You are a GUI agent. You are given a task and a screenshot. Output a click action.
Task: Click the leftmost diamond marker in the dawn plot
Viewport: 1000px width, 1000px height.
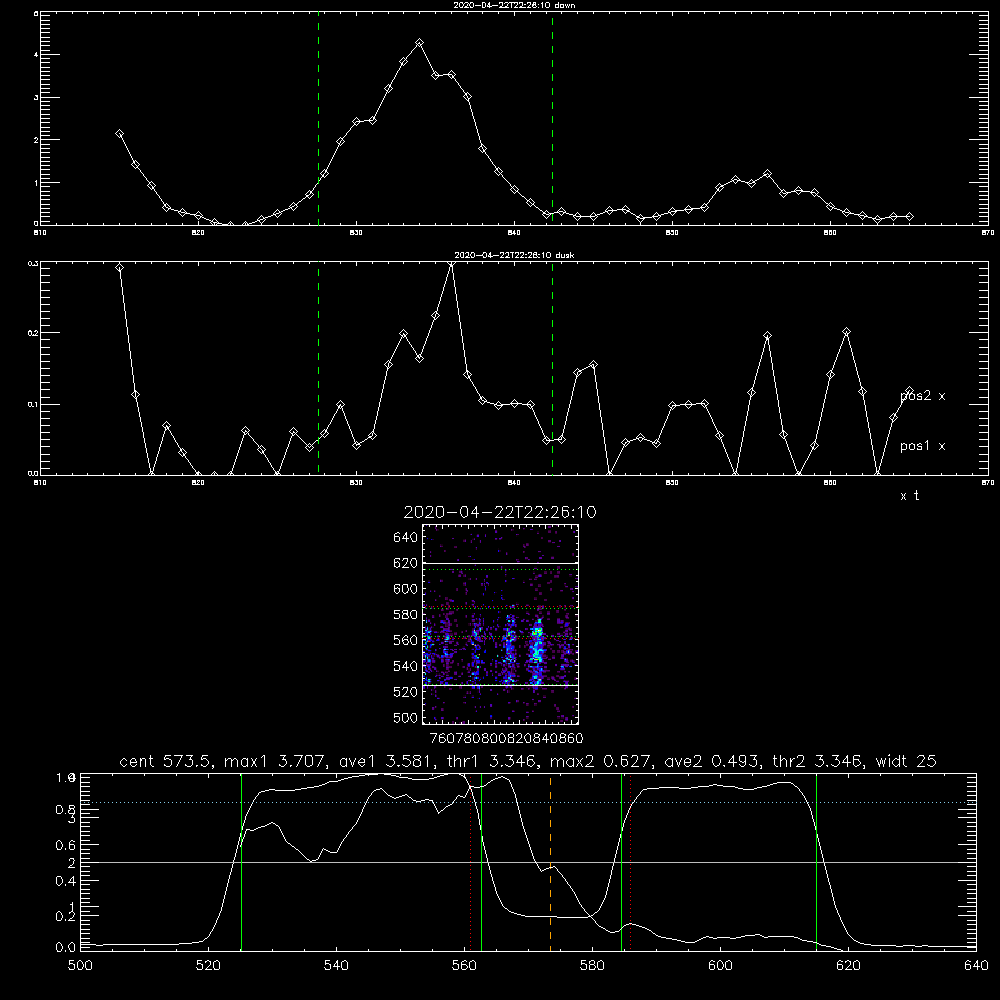(119, 133)
